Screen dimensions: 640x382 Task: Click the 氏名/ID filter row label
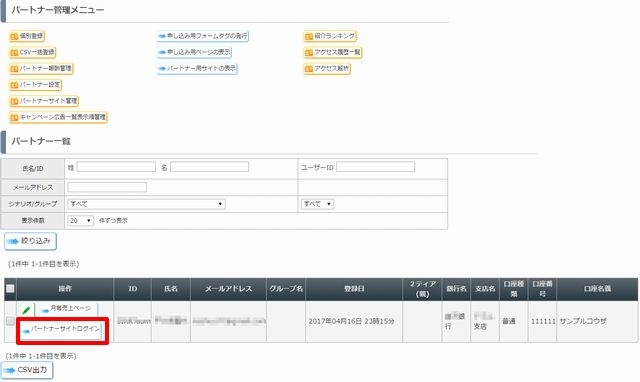[33, 169]
